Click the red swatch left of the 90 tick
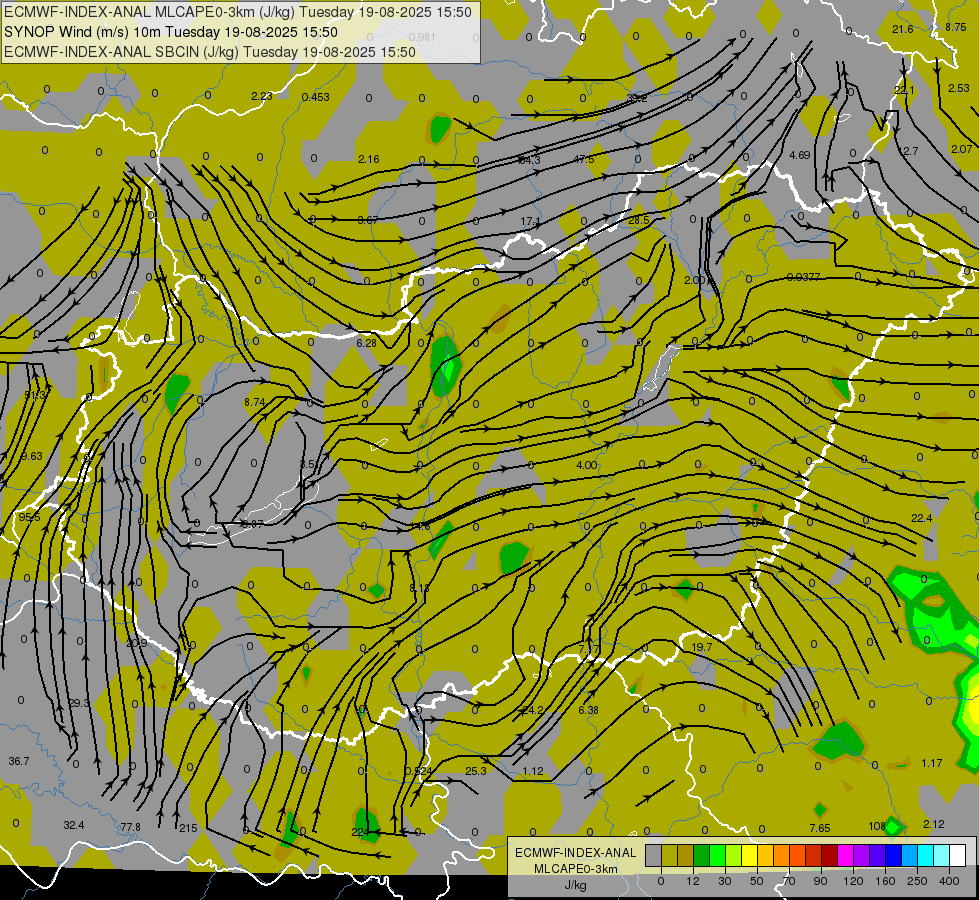The width and height of the screenshot is (979, 900). (814, 856)
